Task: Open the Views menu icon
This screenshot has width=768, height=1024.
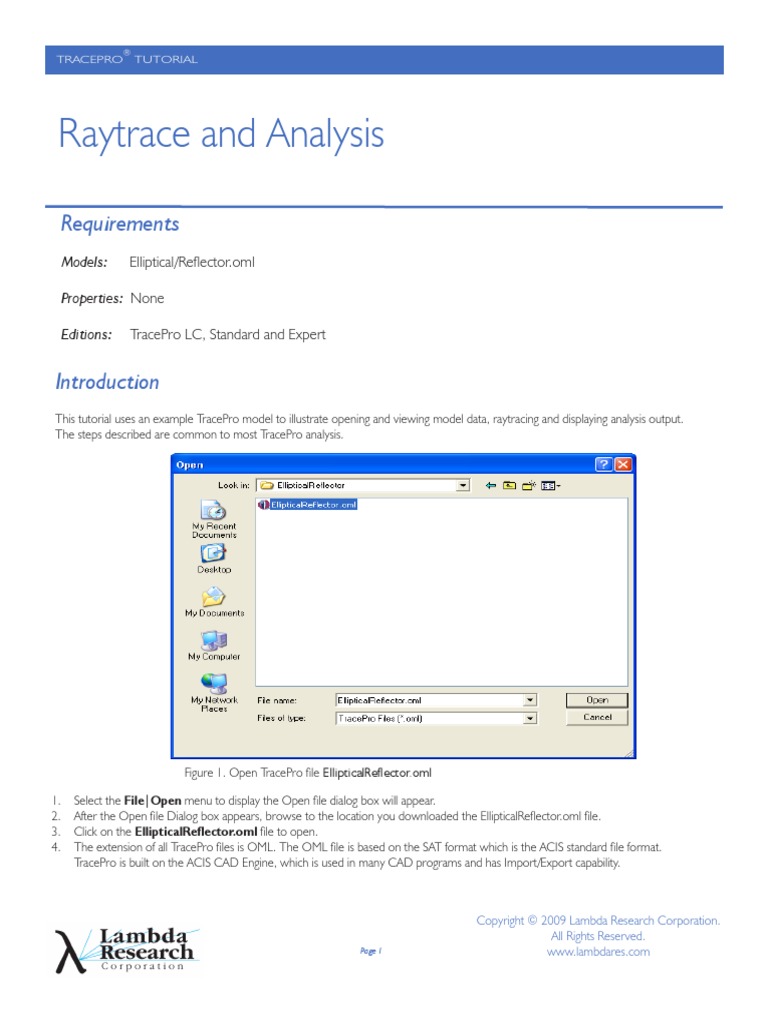Action: coord(550,485)
